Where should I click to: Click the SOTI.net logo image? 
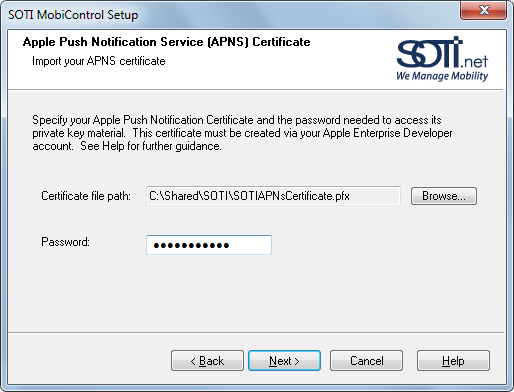(442, 59)
